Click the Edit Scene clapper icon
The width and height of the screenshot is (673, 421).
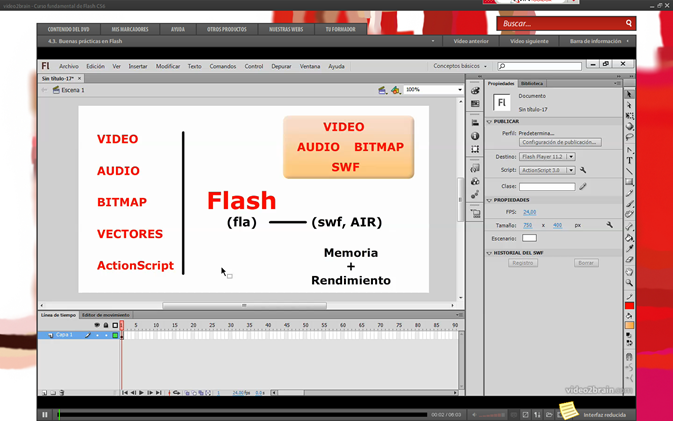(x=382, y=90)
